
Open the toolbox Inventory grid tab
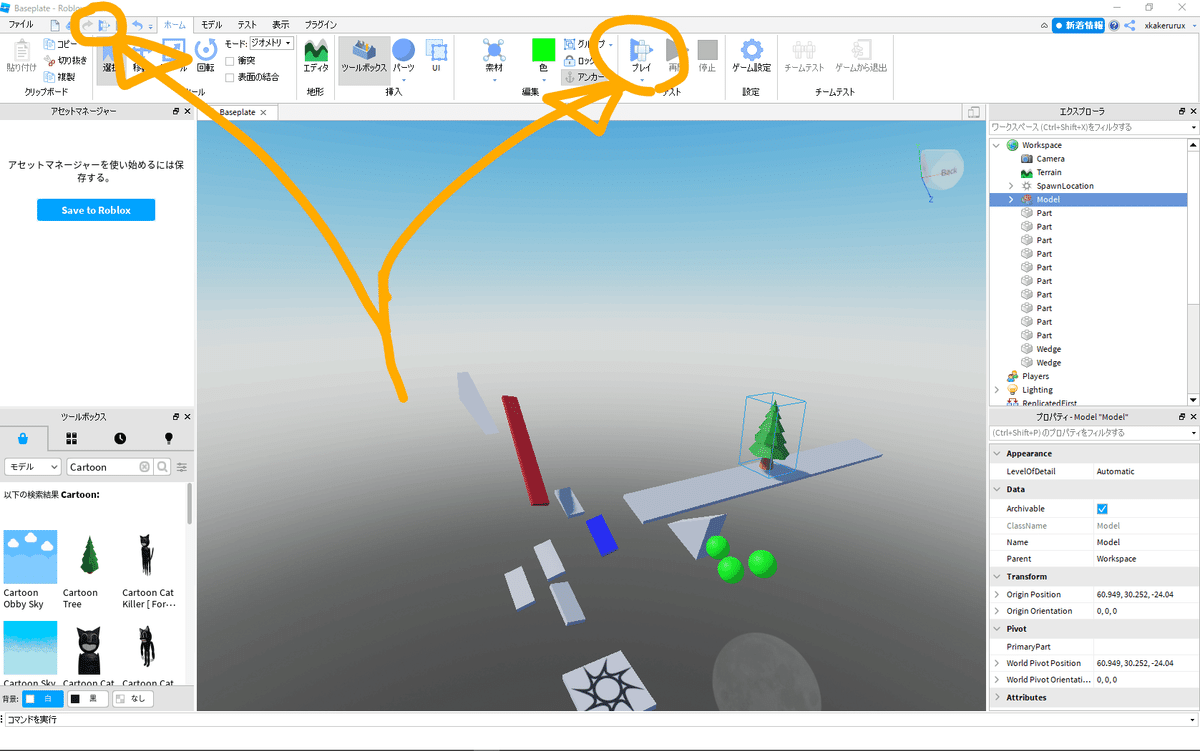pos(72,438)
